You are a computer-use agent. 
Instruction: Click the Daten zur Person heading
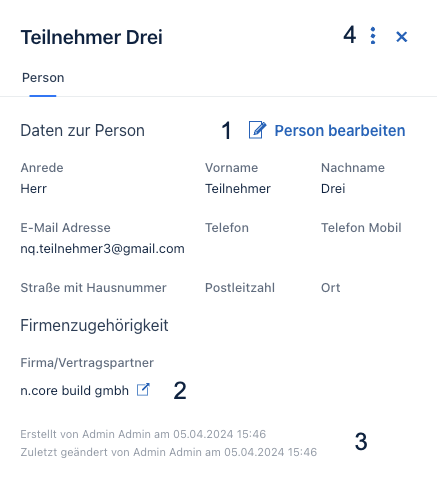[x=83, y=130]
